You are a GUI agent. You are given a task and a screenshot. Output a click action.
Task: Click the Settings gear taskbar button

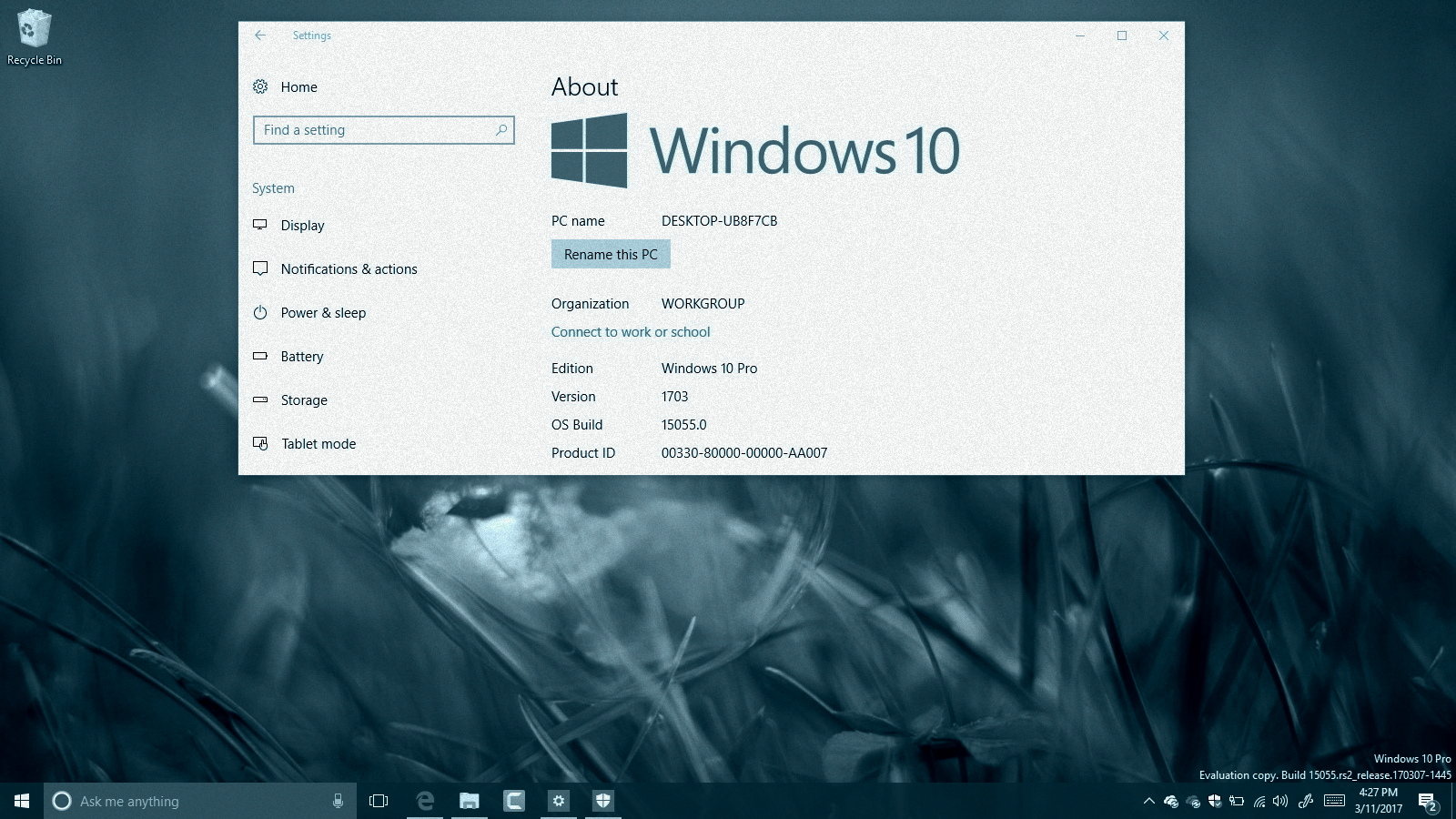[559, 801]
